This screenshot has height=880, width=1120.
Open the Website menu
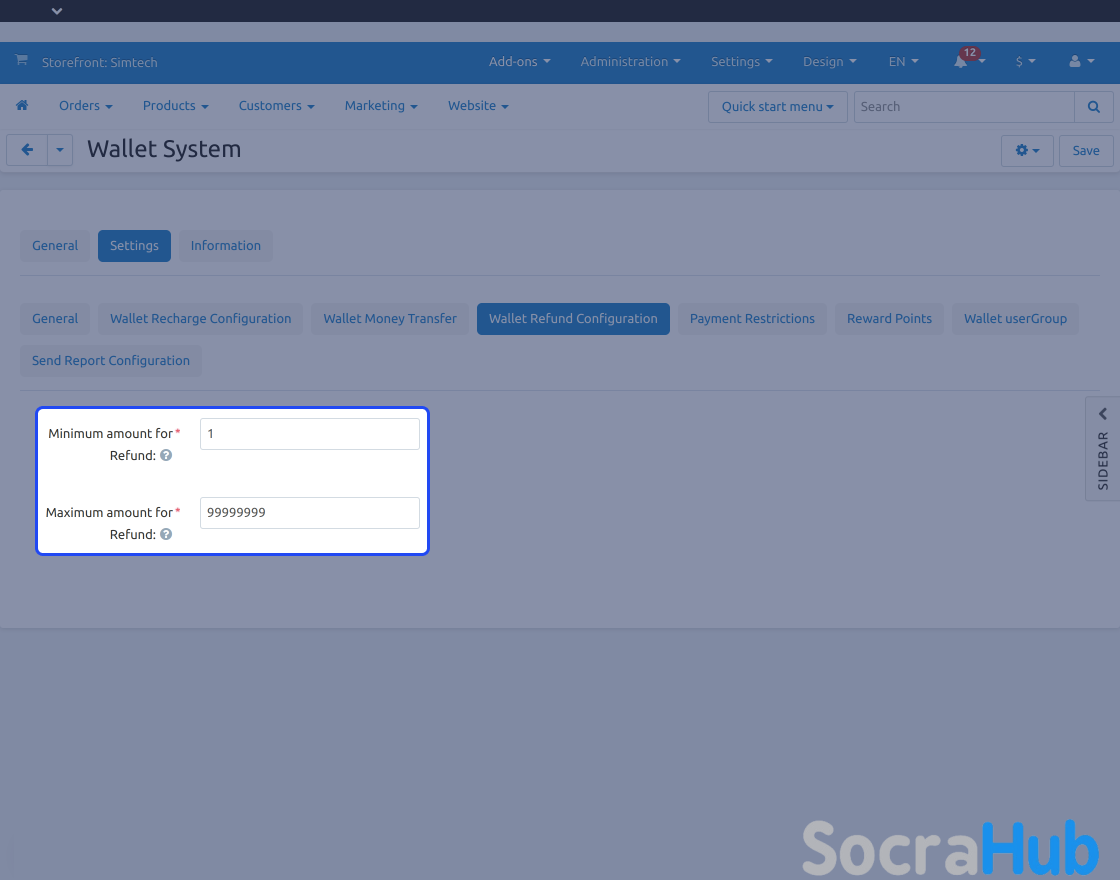478,106
